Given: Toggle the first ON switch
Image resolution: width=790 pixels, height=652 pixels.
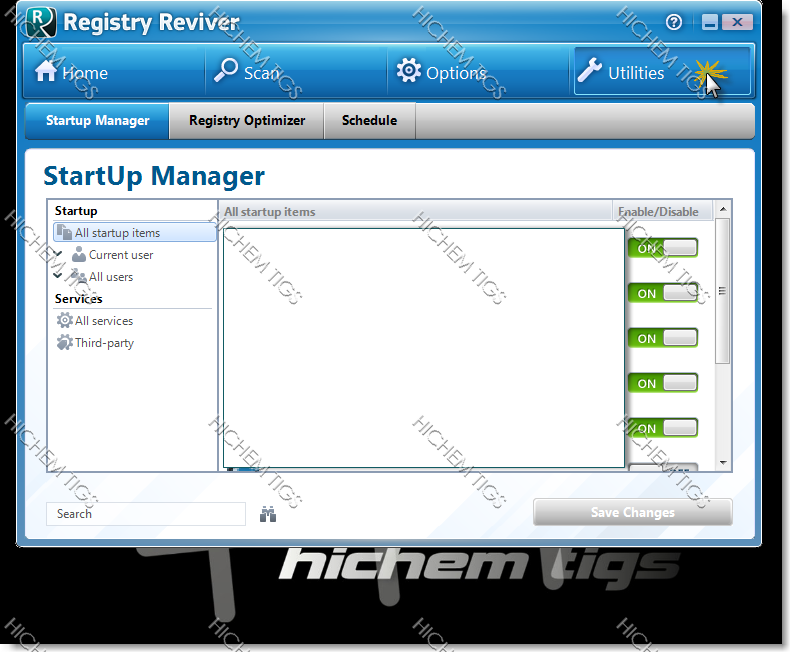Looking at the screenshot, I should tap(663, 248).
